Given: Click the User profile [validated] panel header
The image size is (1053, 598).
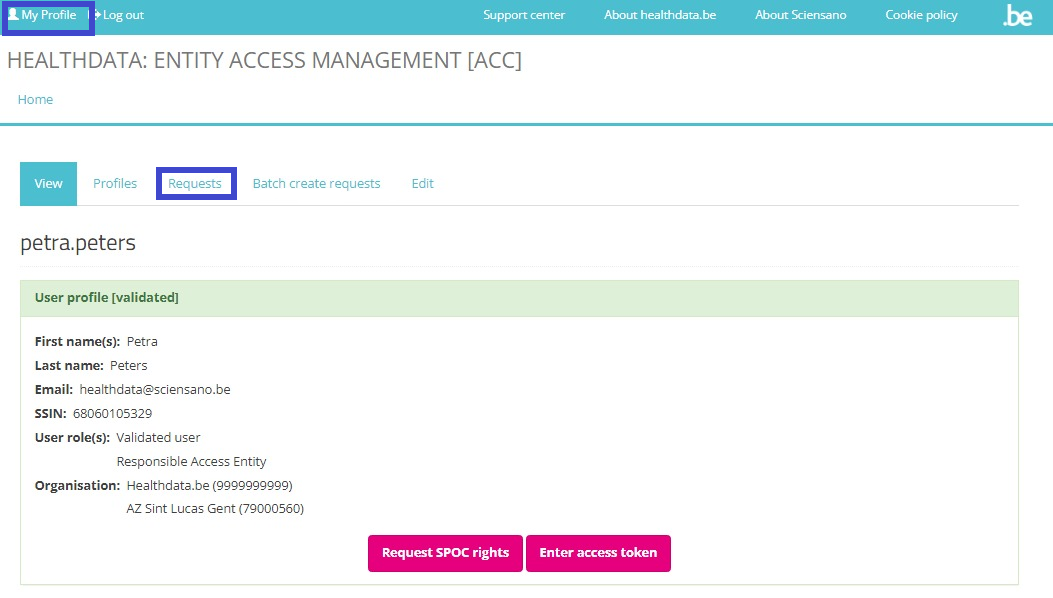Looking at the screenshot, I should coord(107,298).
